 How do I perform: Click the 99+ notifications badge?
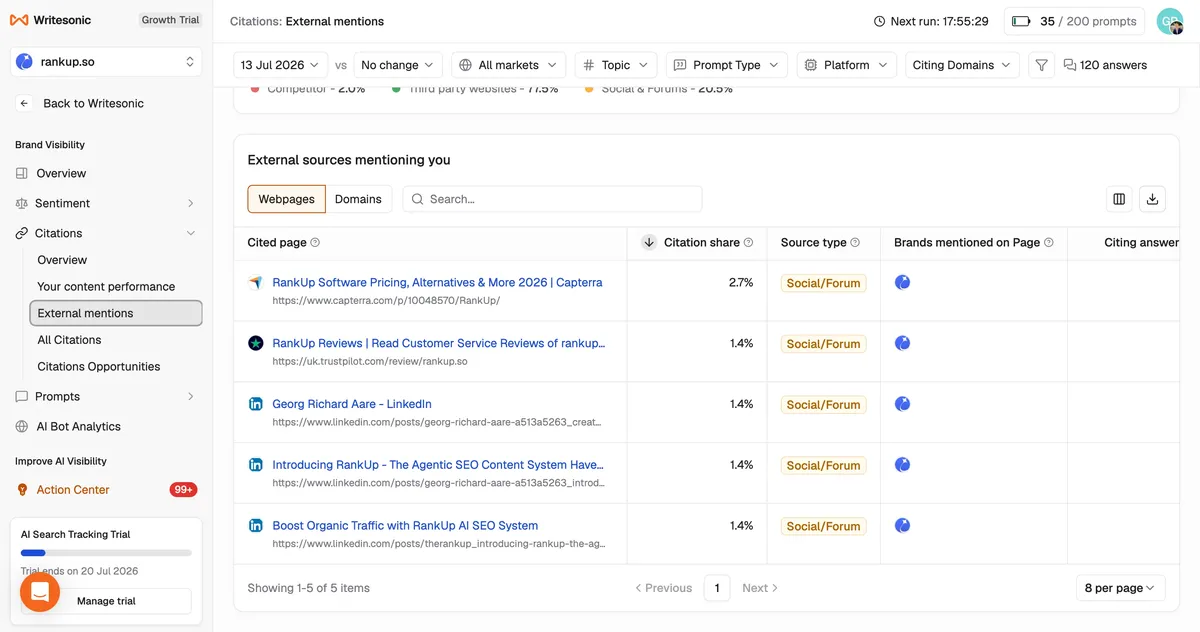point(183,490)
